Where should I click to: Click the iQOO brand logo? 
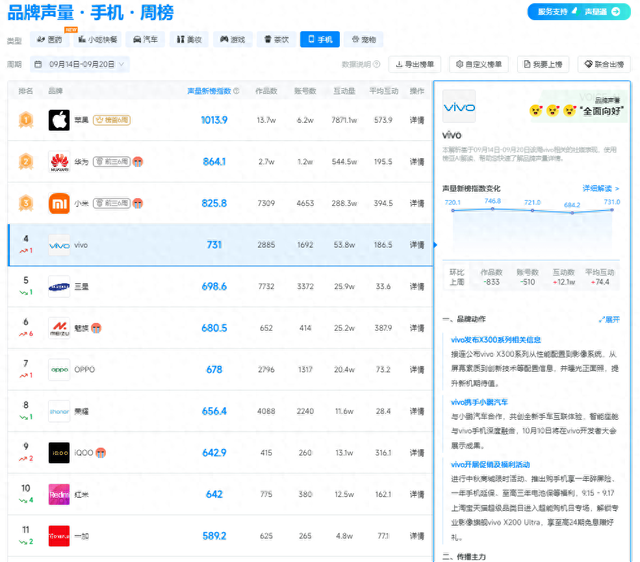point(59,453)
